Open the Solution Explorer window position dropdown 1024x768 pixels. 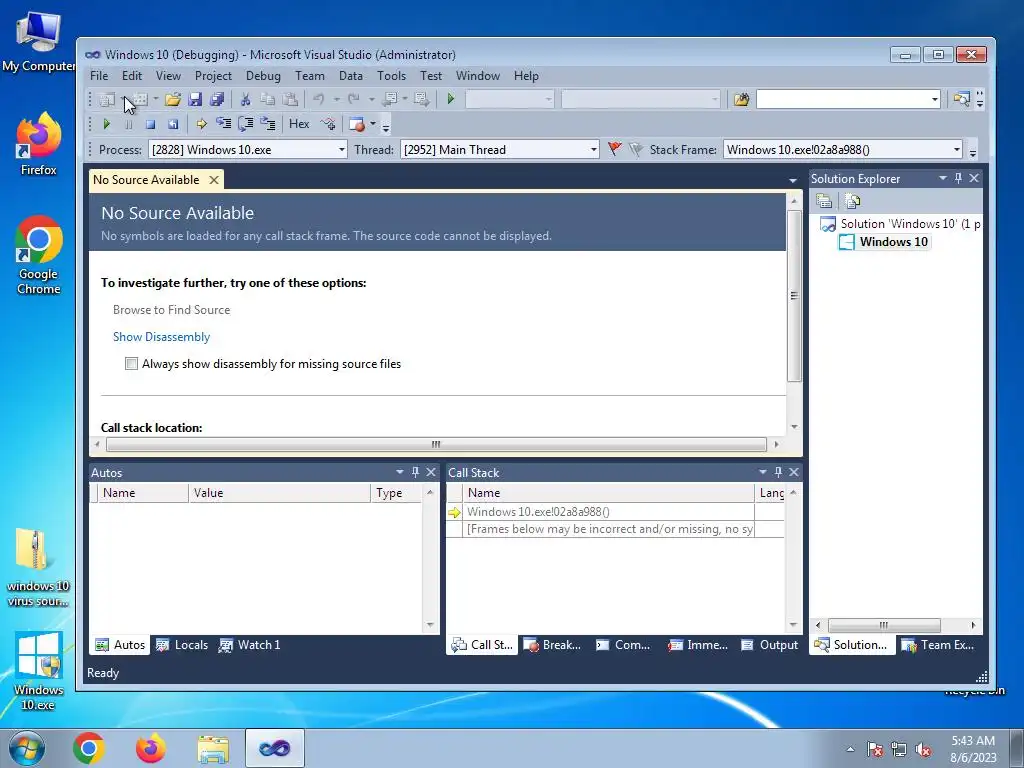[x=943, y=178]
